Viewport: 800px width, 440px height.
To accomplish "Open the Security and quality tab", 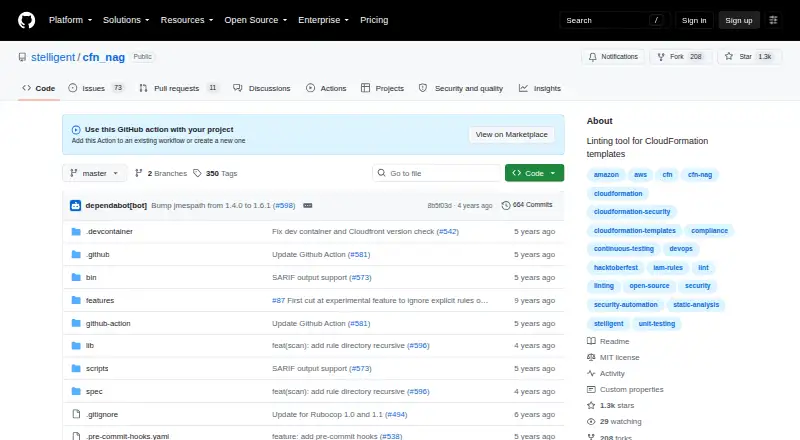I will [461, 88].
